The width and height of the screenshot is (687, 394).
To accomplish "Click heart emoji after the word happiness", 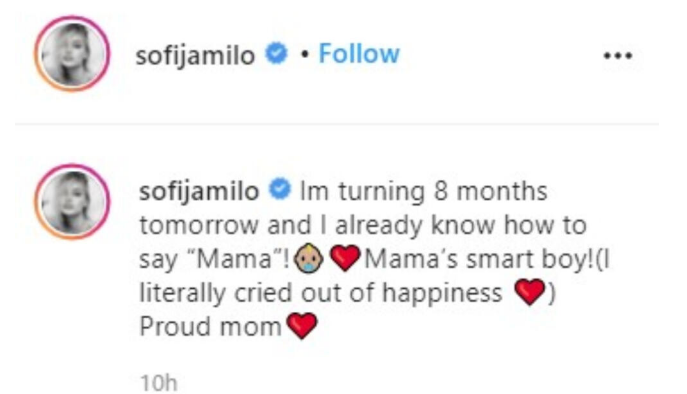I will tap(530, 292).
